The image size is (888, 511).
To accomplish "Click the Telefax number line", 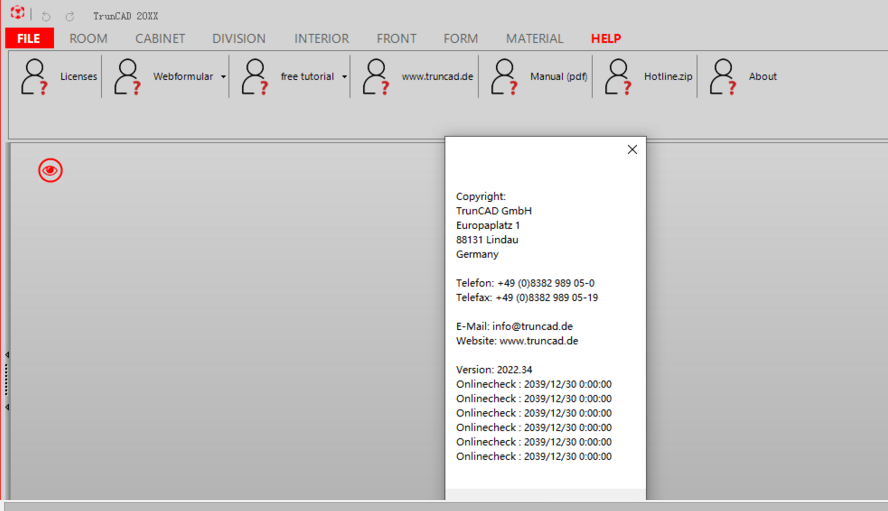I will click(527, 297).
